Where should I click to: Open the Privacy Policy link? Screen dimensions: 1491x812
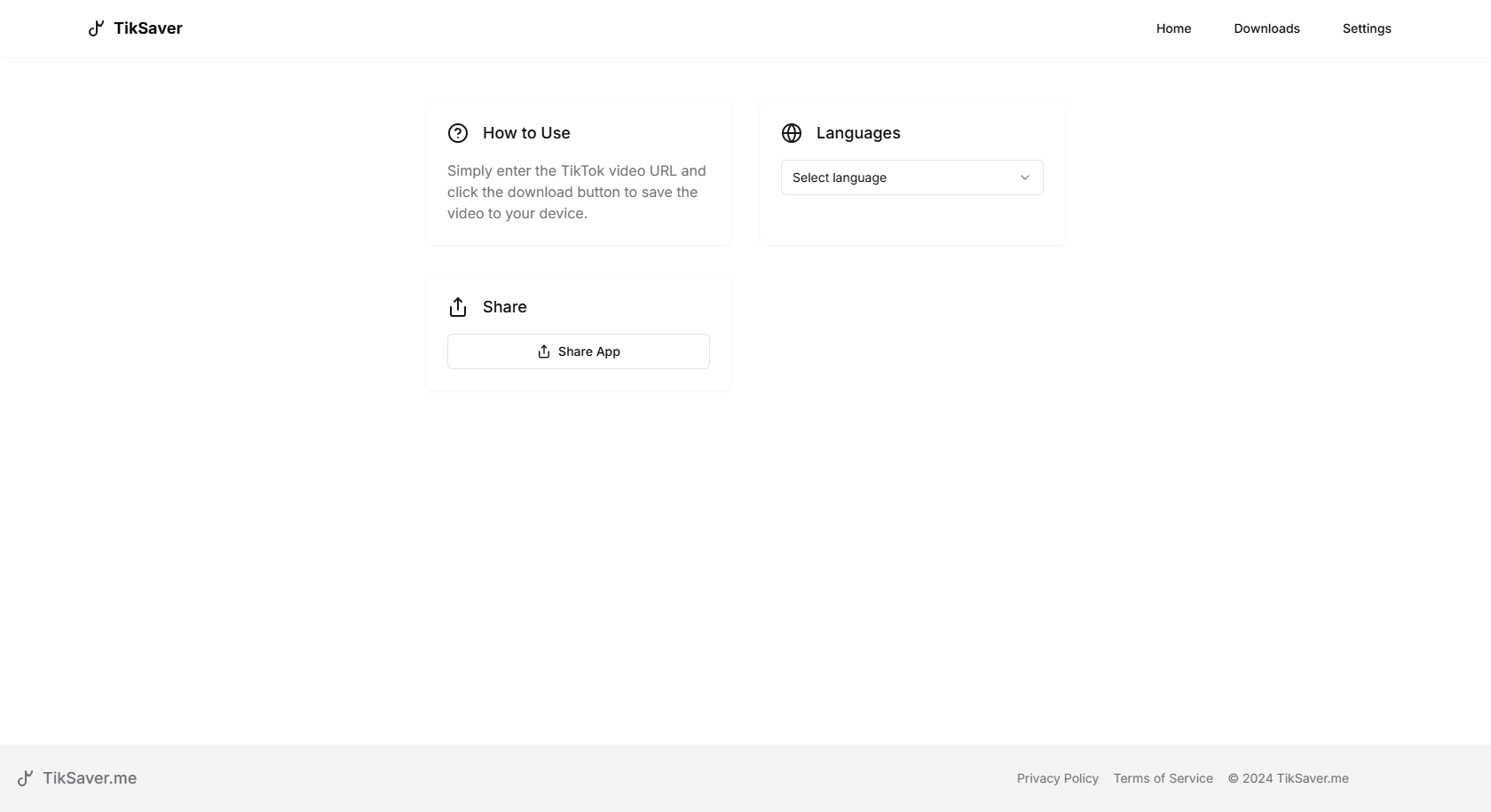pos(1058,778)
